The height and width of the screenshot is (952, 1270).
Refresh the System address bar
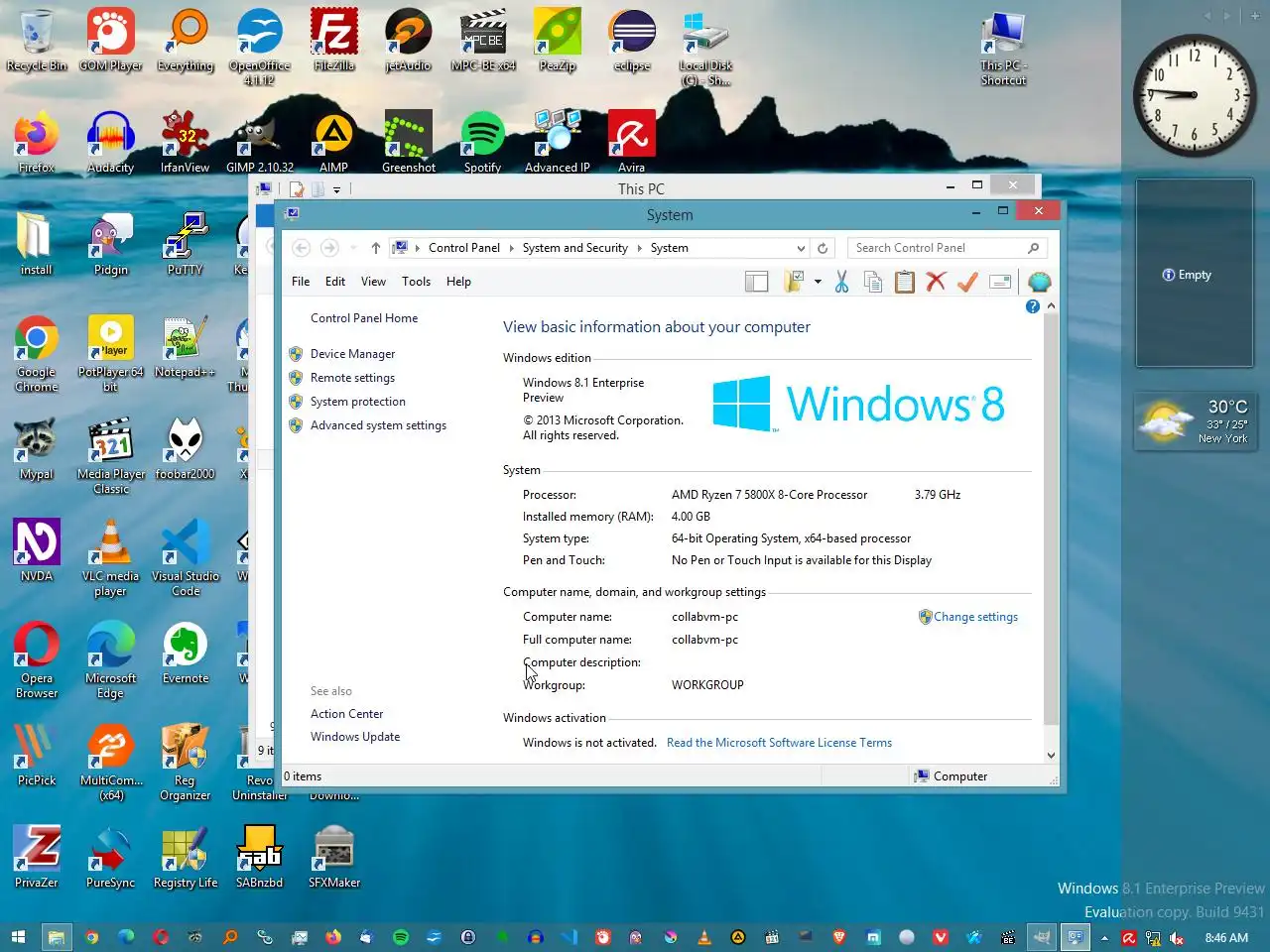tap(822, 248)
